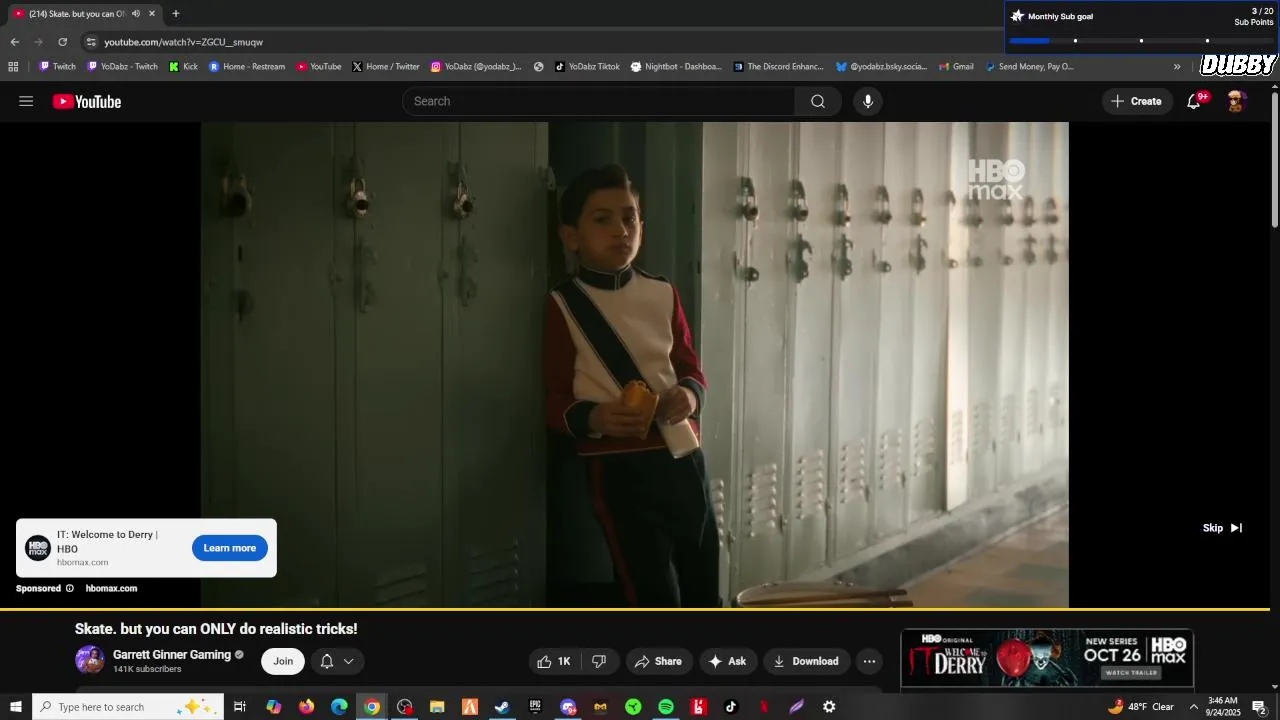This screenshot has width=1280, height=720.
Task: Open the YouTube guide hamburger menu
Action: 26,101
